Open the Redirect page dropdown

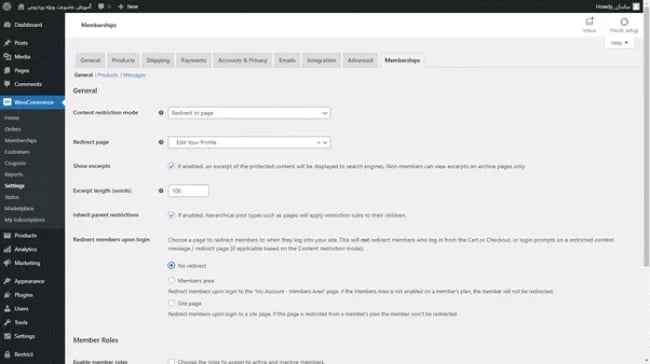(249, 142)
